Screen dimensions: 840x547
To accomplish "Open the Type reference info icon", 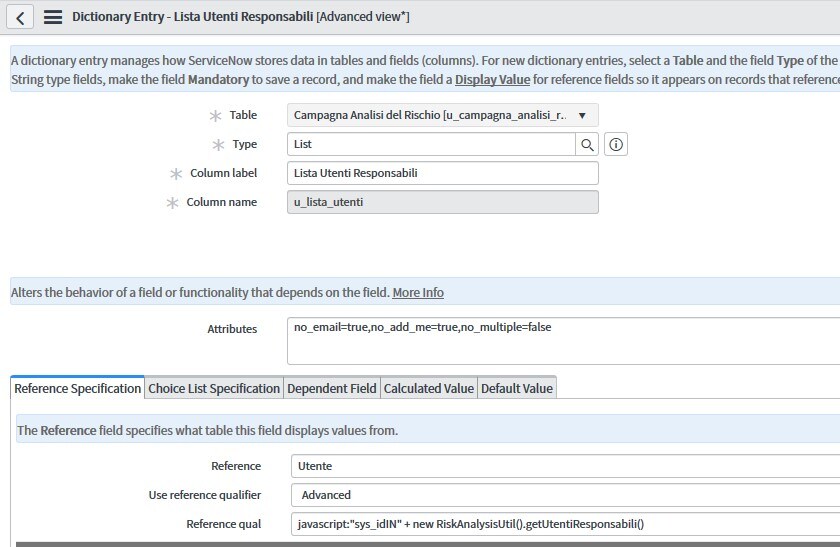I will click(x=616, y=145).
